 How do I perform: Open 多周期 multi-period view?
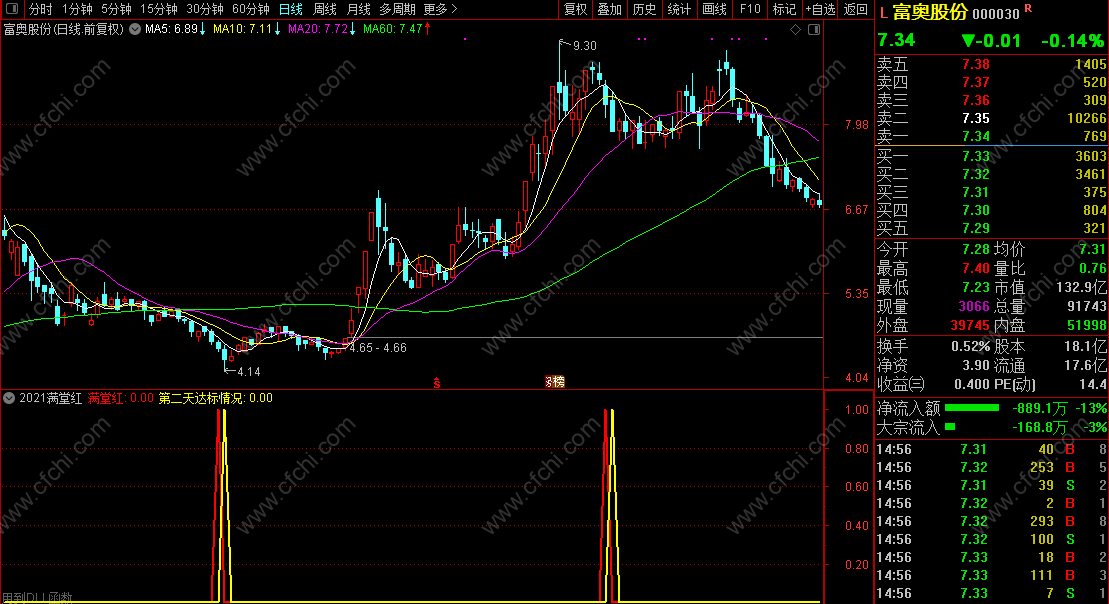tap(397, 9)
